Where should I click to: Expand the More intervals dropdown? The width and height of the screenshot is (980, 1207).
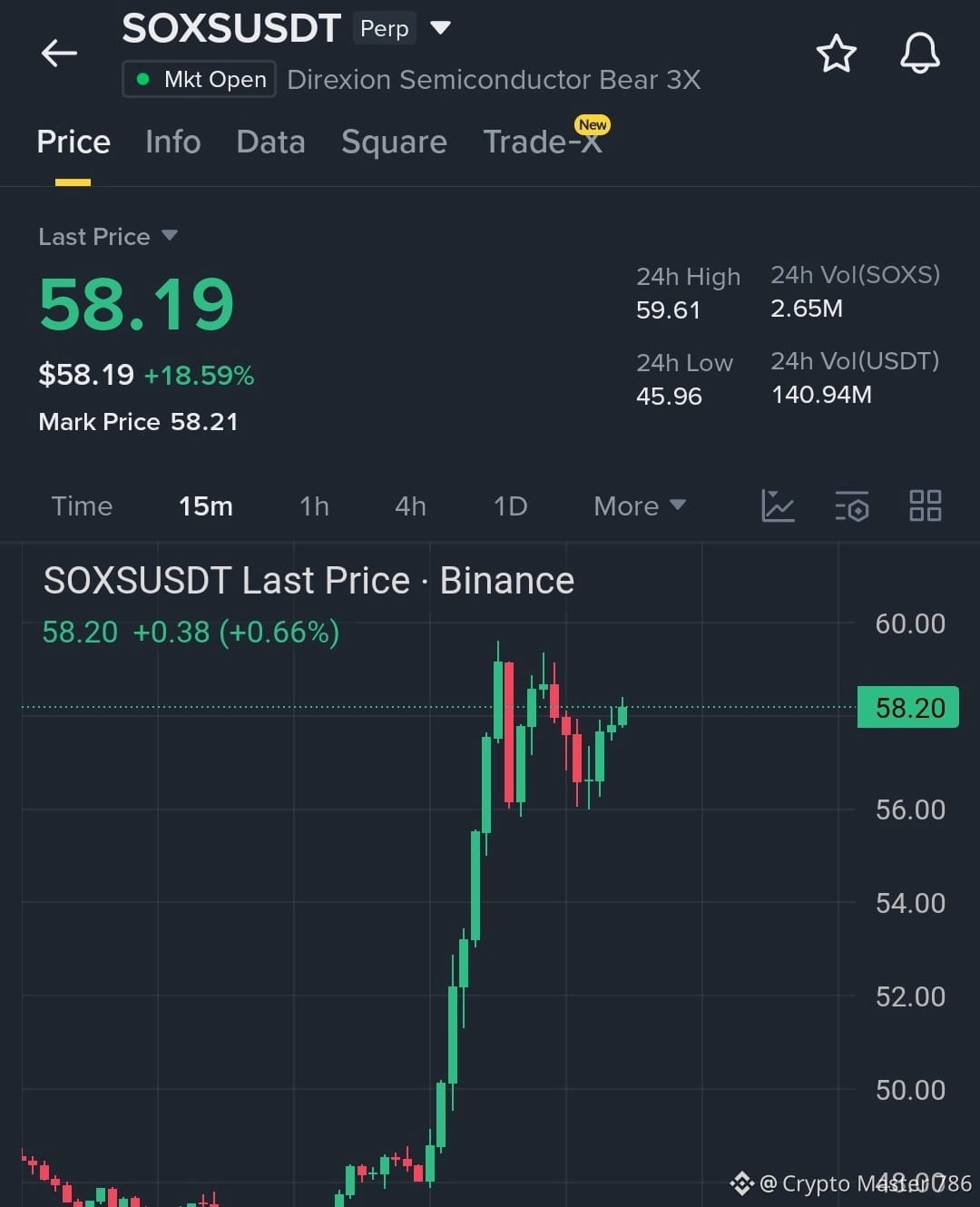coord(640,506)
